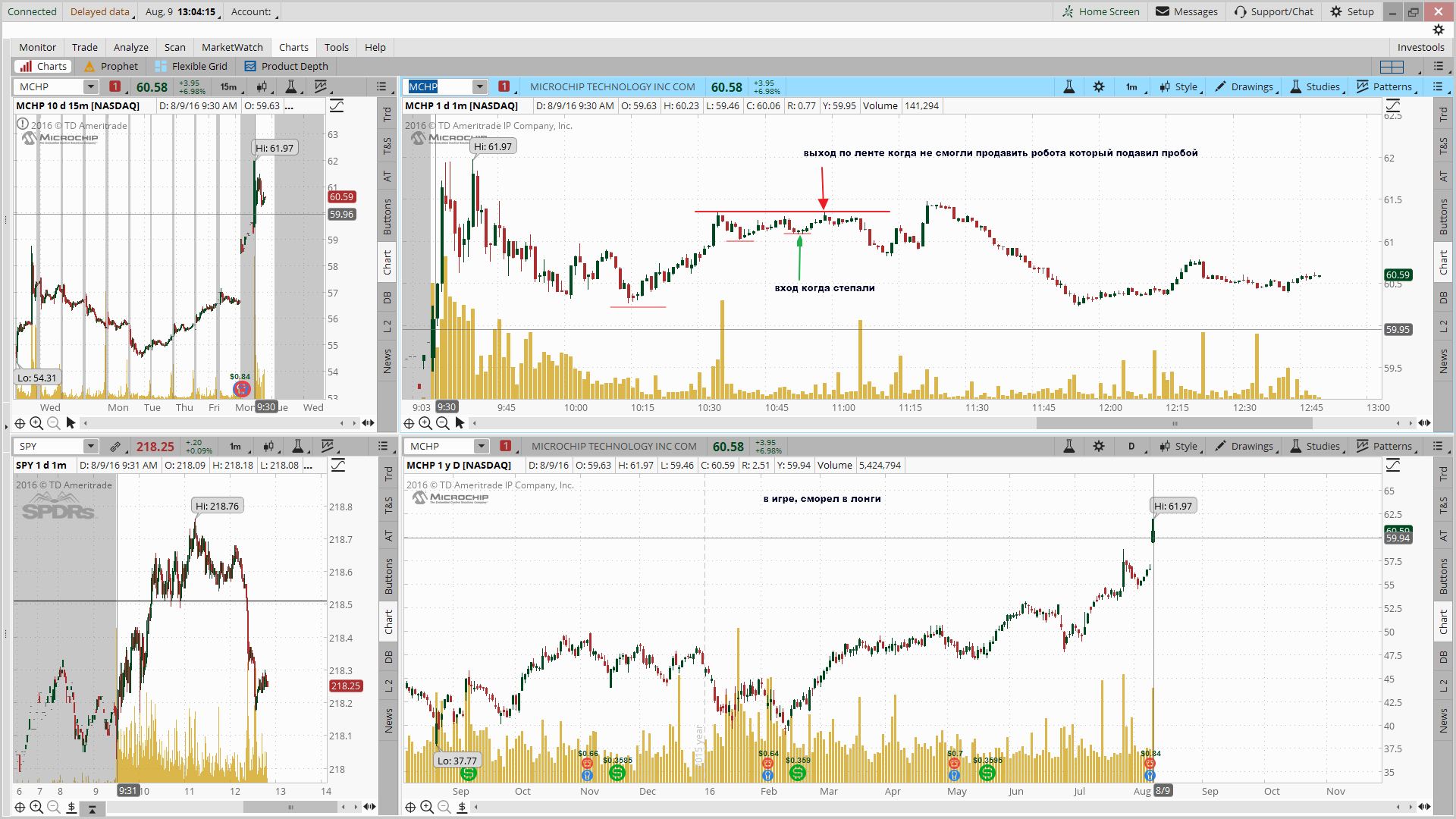Select pointer cursor under top-right chart
This screenshot has width=1456, height=819.
[460, 423]
